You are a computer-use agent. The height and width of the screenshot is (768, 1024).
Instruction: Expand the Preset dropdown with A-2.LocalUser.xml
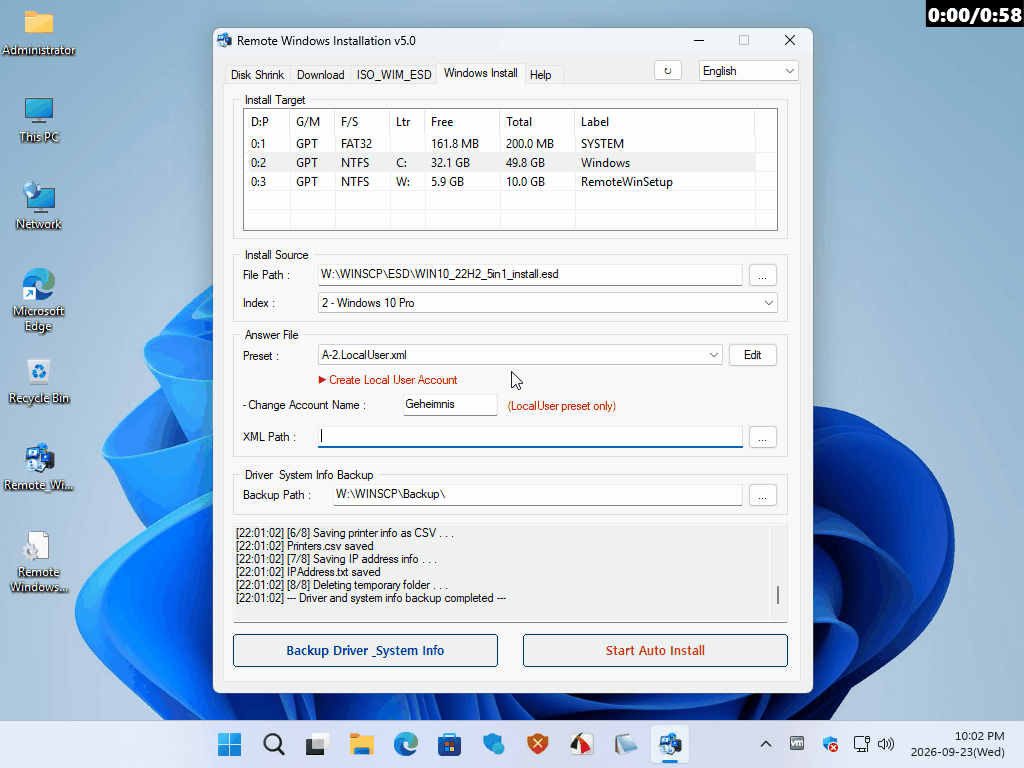(520, 355)
